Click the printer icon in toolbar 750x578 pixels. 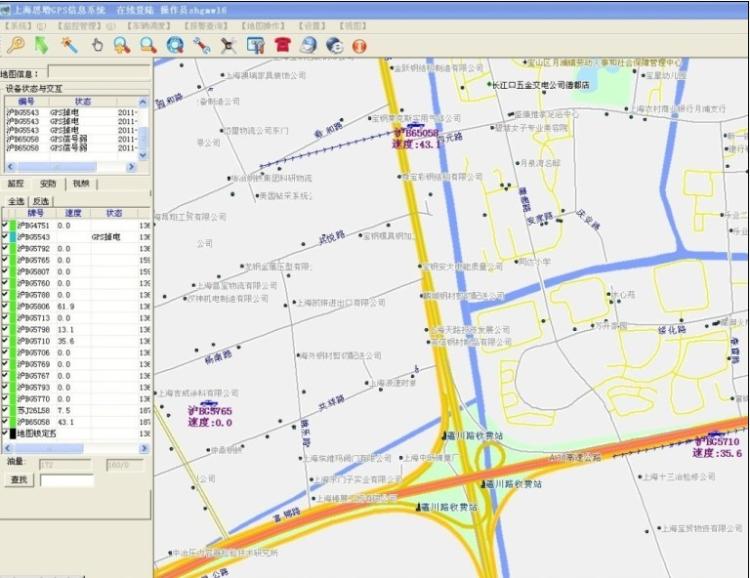pyautogui.click(x=309, y=45)
